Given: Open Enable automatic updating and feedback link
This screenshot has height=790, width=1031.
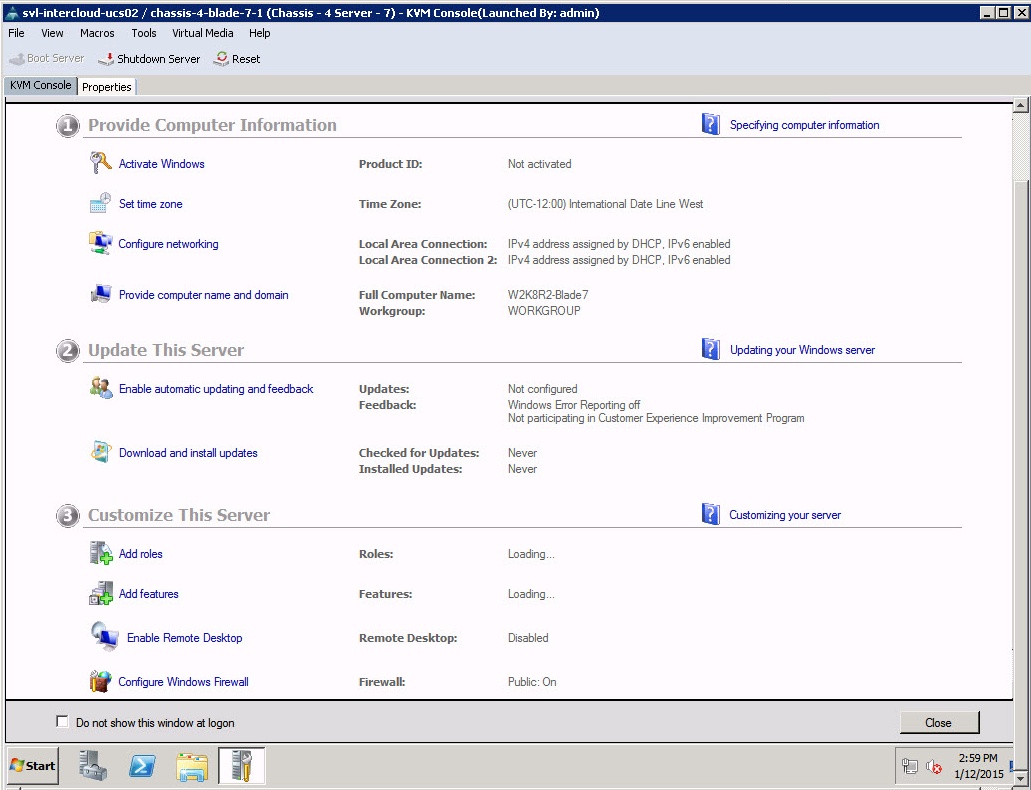Looking at the screenshot, I should click(216, 389).
